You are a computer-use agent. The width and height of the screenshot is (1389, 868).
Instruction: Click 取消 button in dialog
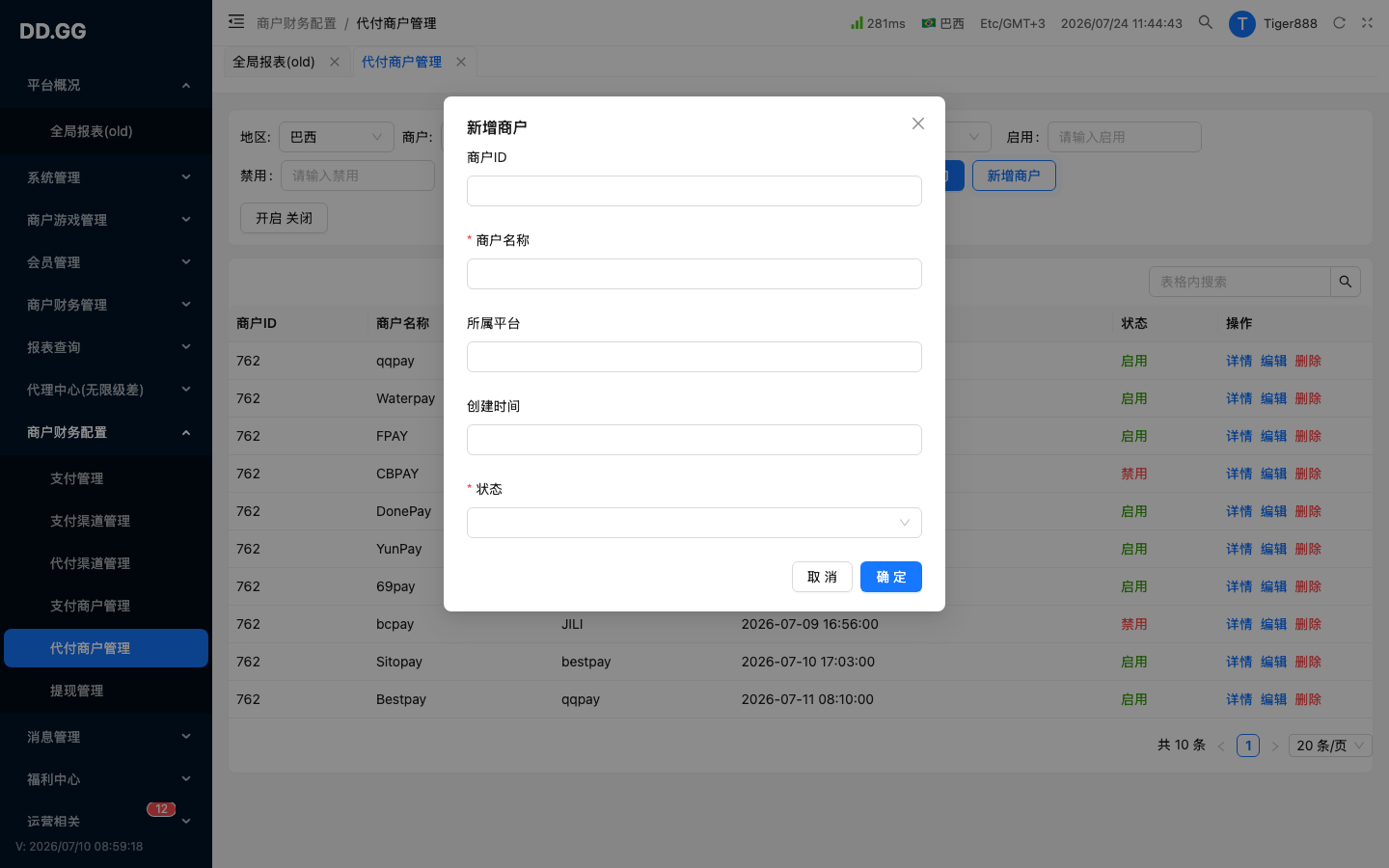point(822,577)
